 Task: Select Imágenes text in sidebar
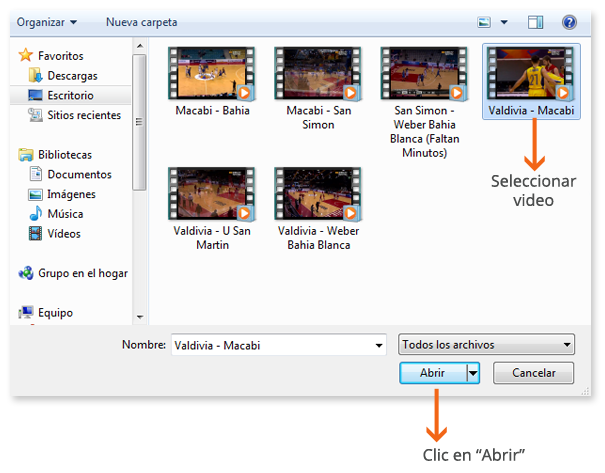[71, 194]
